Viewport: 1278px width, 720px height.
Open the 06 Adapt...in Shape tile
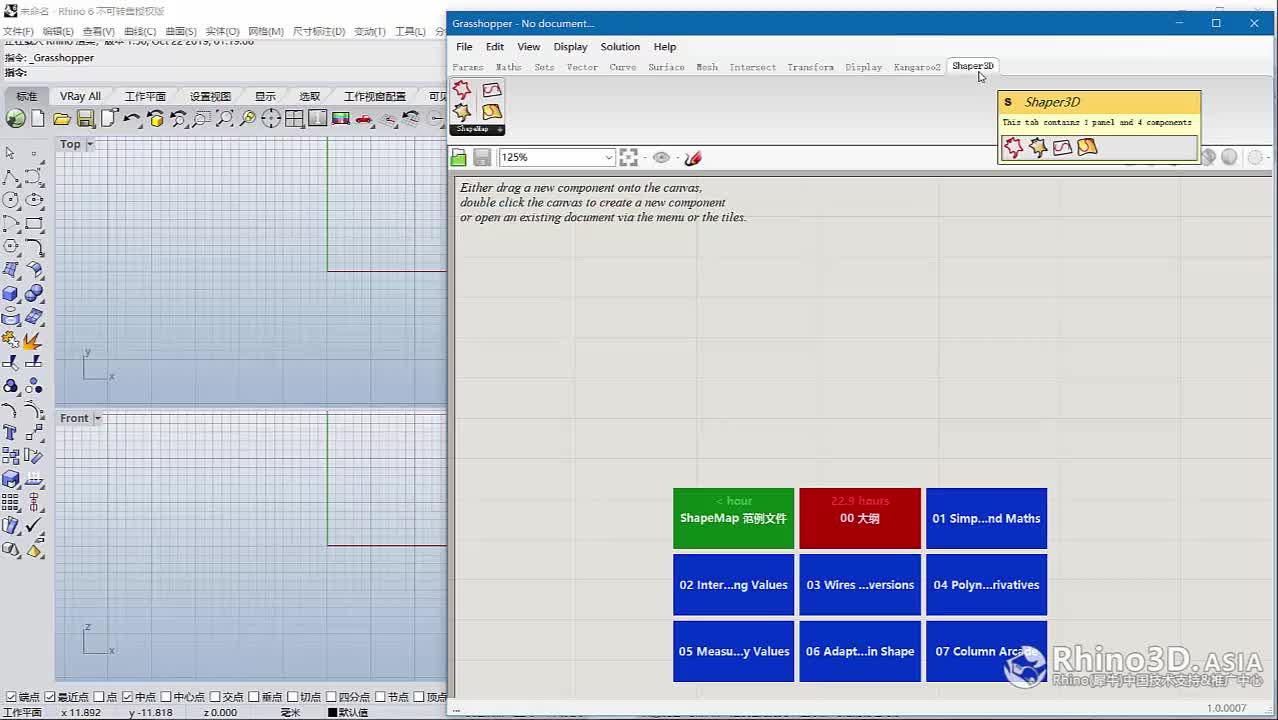[x=860, y=651]
